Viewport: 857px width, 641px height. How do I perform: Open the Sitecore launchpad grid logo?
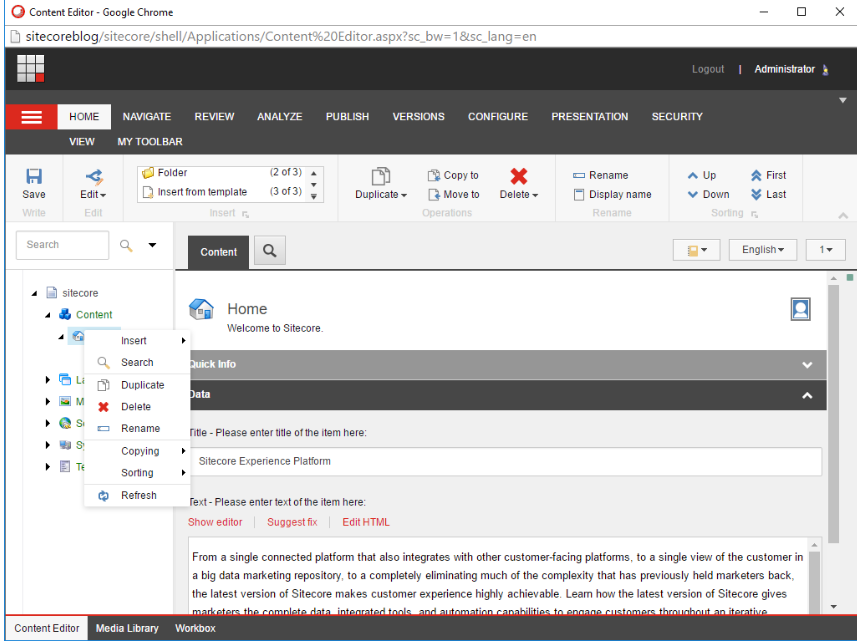tap(31, 68)
